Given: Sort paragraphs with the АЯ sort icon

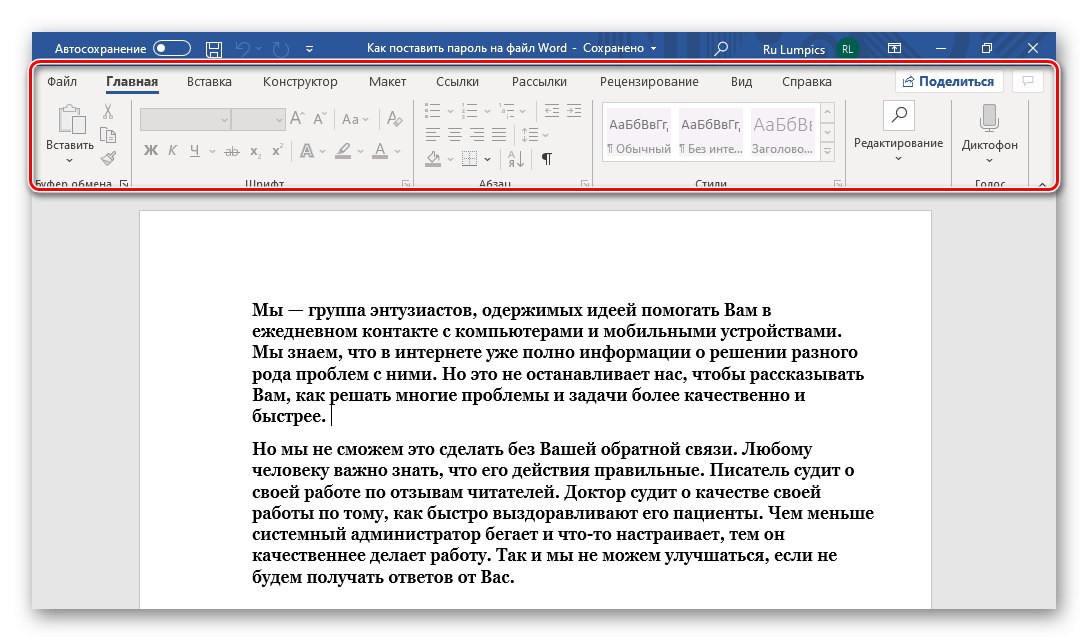Looking at the screenshot, I should tap(516, 158).
